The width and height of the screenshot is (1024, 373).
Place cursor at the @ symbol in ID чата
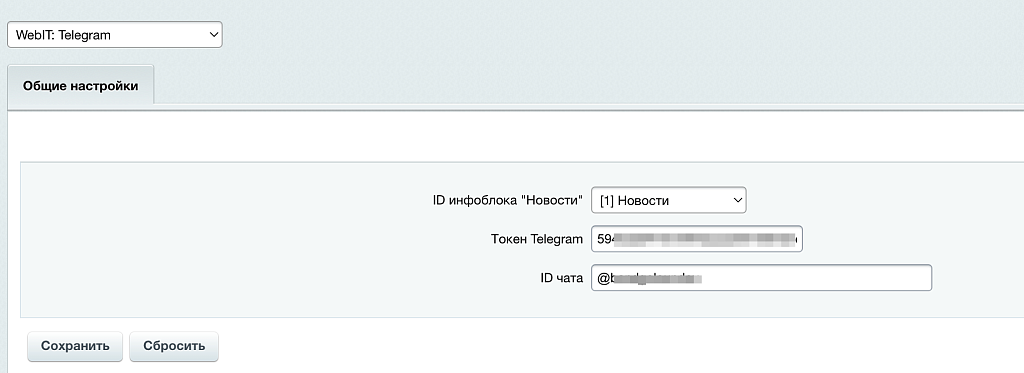pyautogui.click(x=603, y=278)
